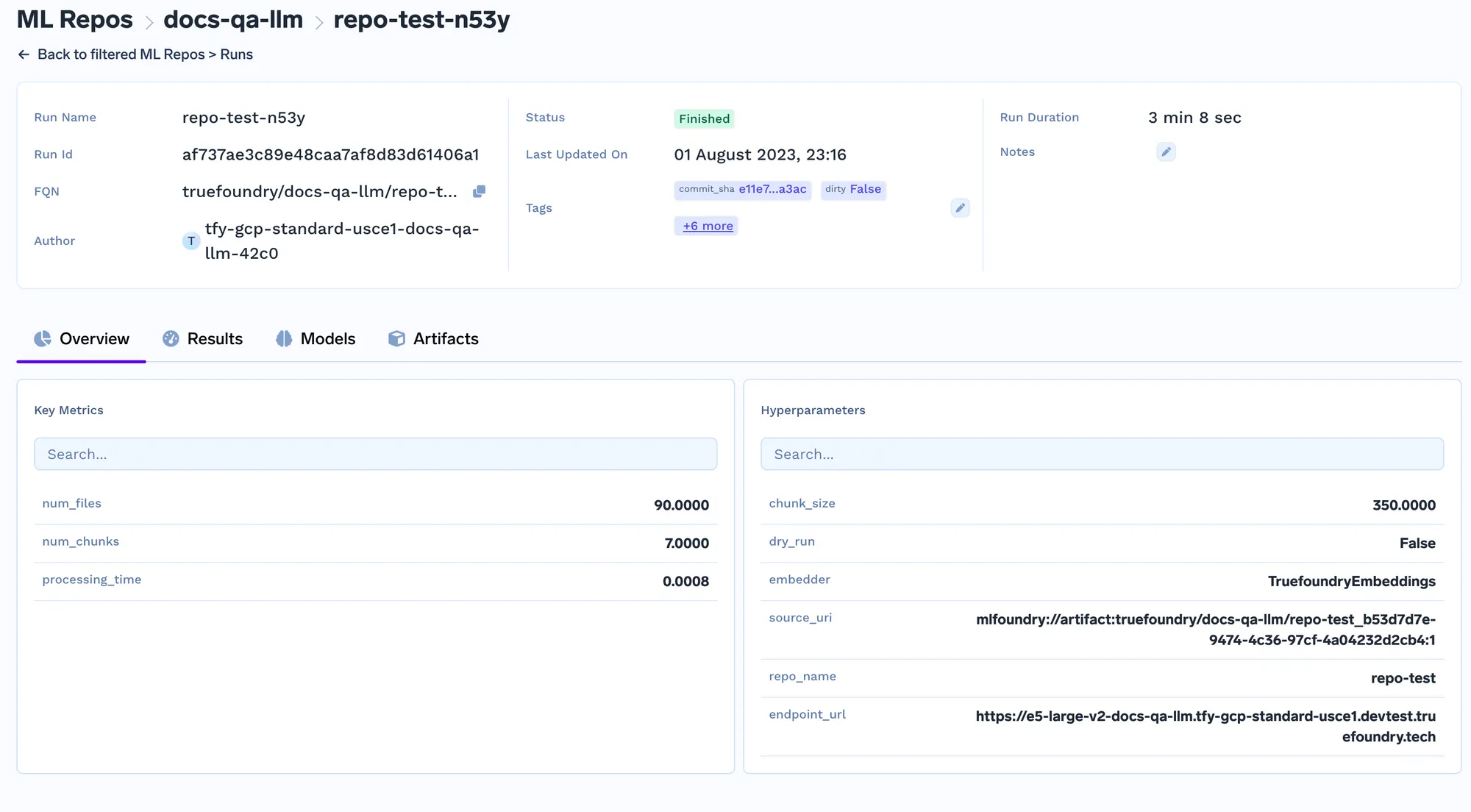Image resolution: width=1471 pixels, height=812 pixels.
Task: Open the Artifacts tab
Action: (445, 338)
